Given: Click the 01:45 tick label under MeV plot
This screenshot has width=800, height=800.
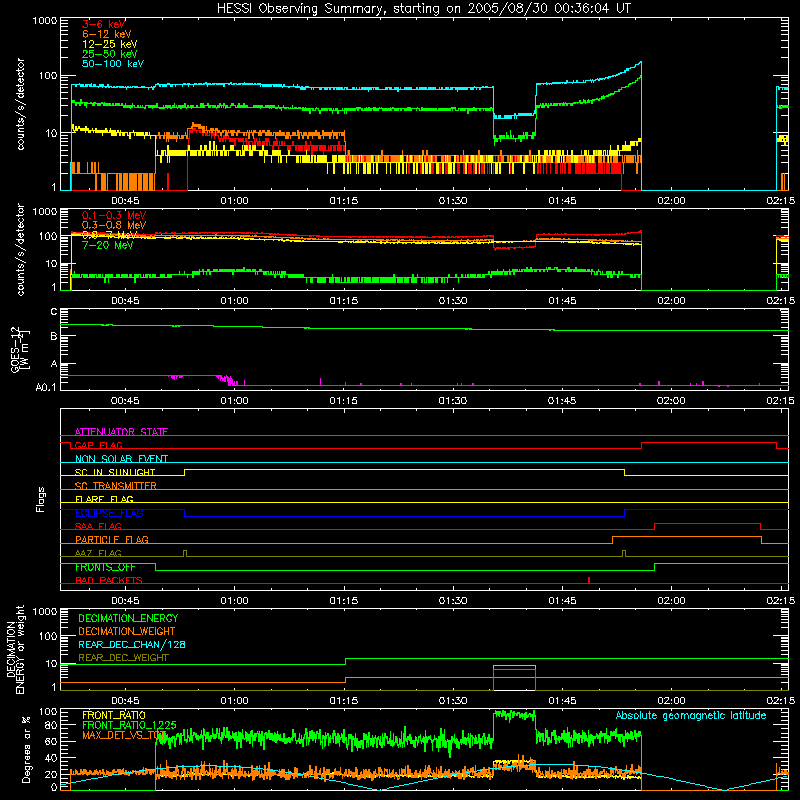Looking at the screenshot, I should (562, 301).
